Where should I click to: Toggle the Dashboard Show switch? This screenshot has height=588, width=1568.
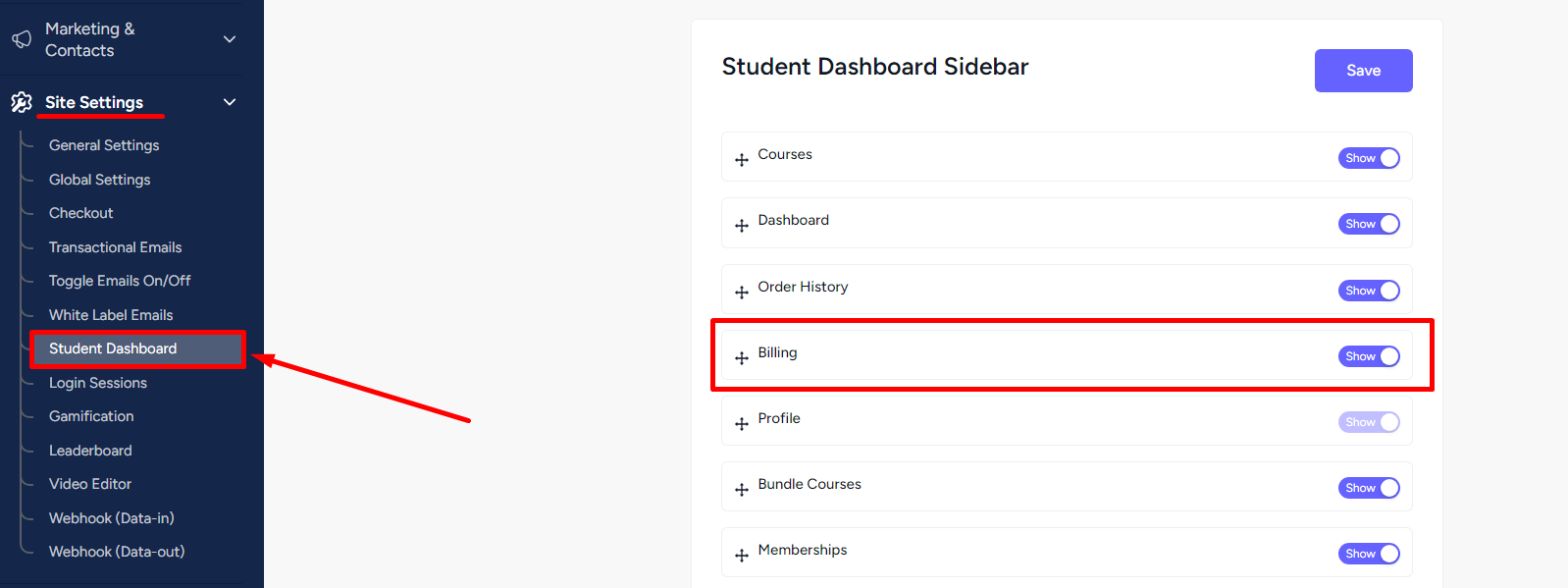pyautogui.click(x=1369, y=224)
